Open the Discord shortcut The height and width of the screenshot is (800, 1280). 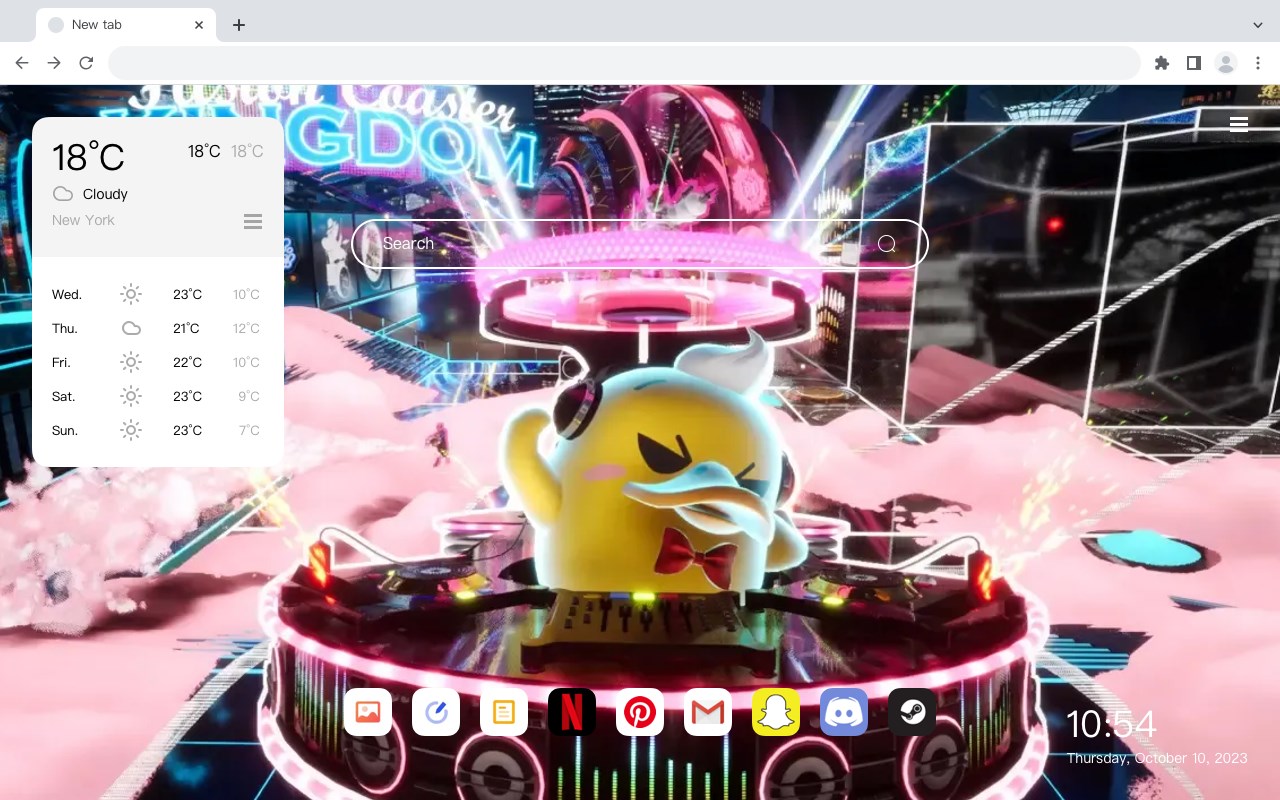point(844,712)
